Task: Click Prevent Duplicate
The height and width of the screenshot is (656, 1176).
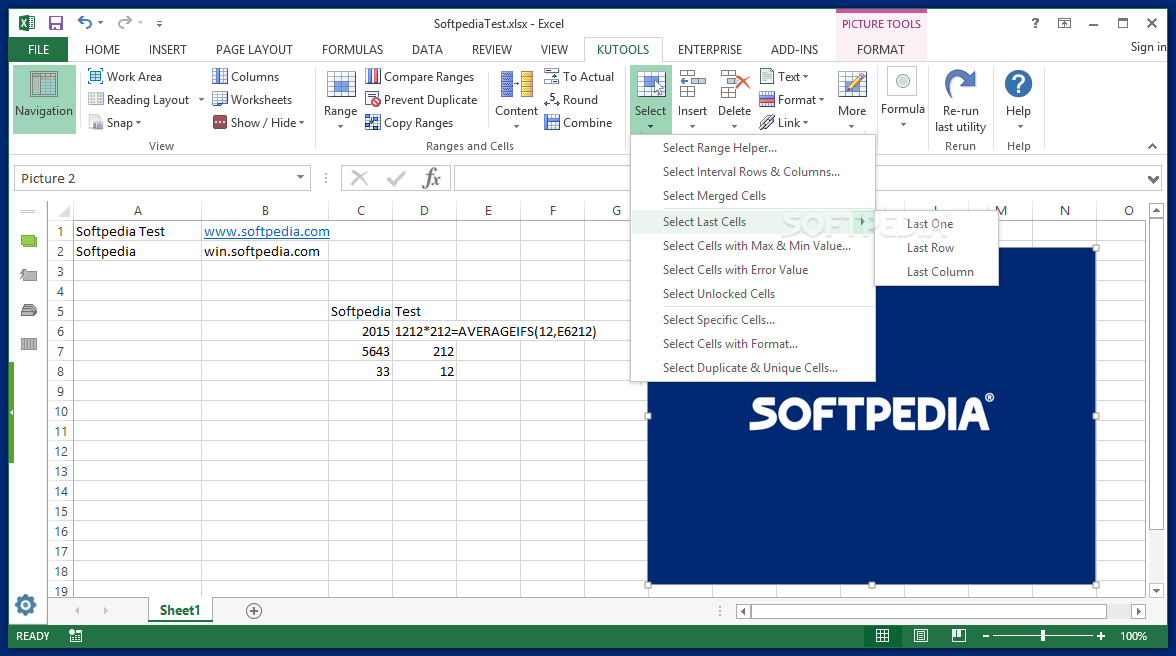Action: coord(422,100)
